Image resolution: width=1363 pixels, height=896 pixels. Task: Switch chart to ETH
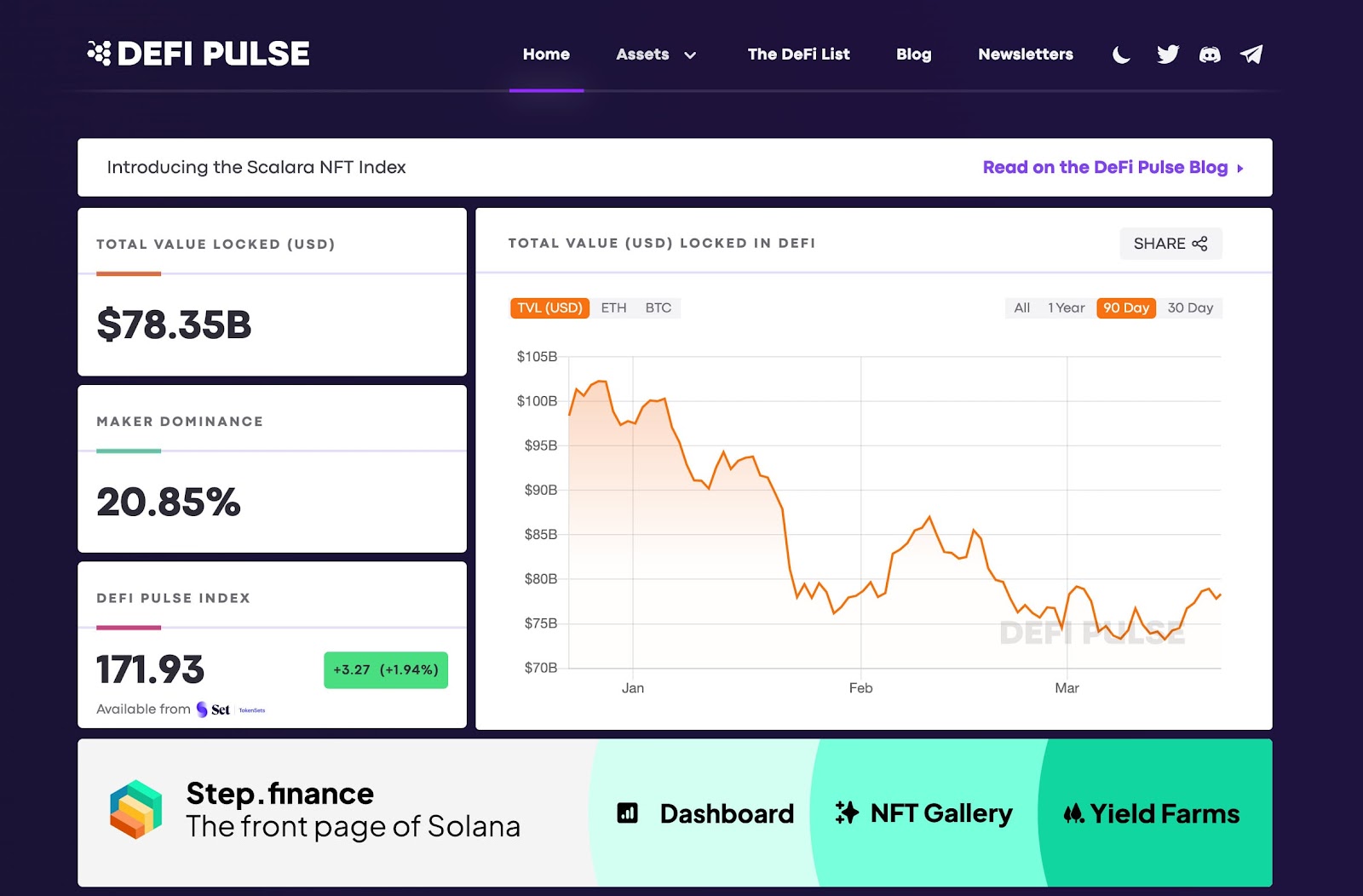[x=613, y=307]
